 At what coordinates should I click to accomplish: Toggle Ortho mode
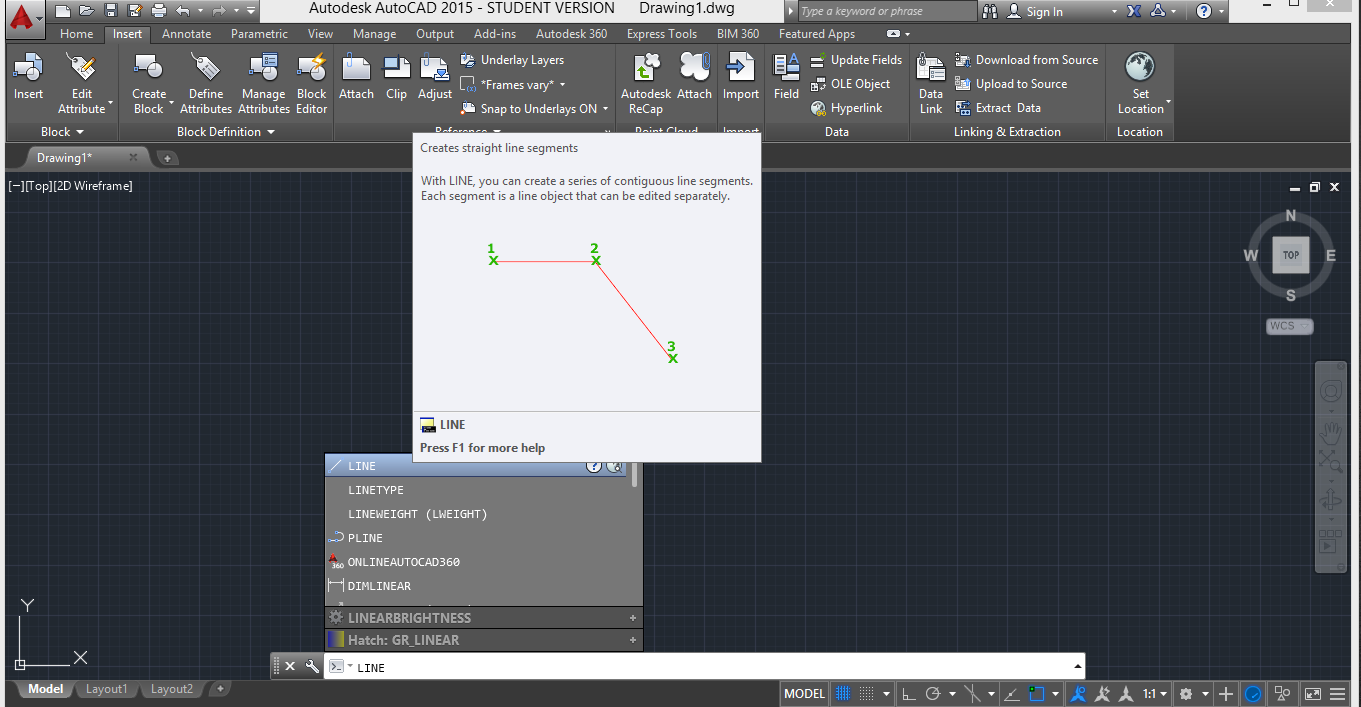[908, 693]
